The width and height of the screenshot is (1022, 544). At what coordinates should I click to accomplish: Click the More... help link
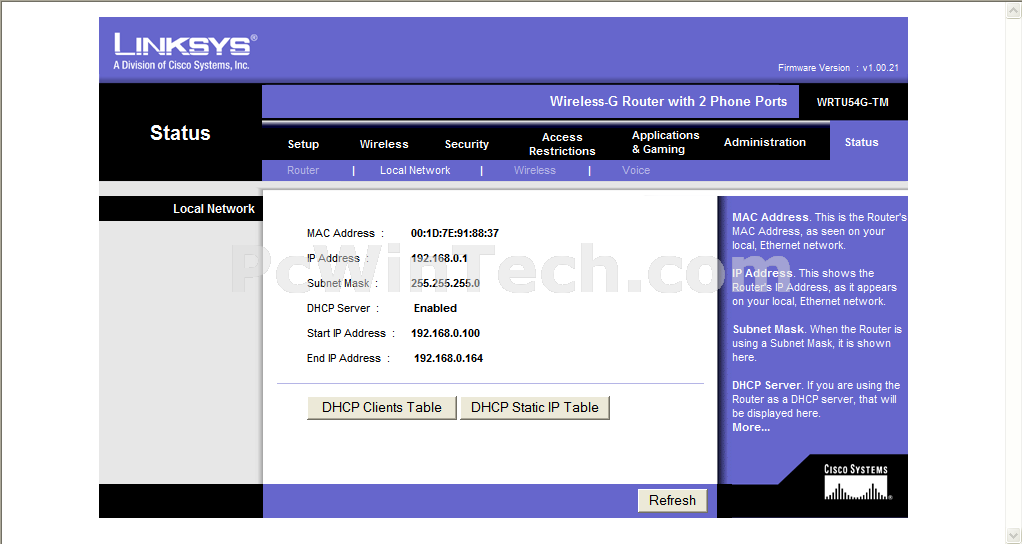coord(751,427)
